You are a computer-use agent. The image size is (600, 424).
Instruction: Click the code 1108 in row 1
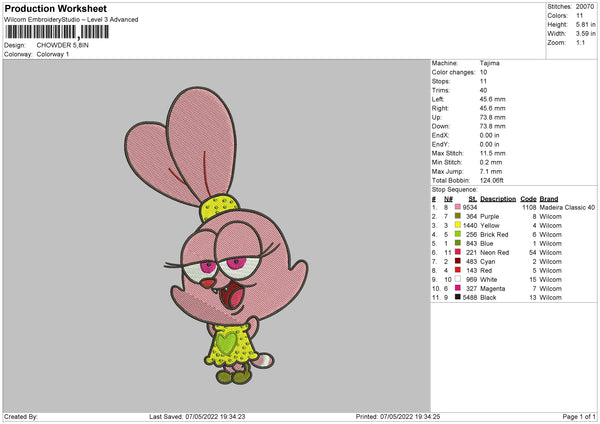529,207
